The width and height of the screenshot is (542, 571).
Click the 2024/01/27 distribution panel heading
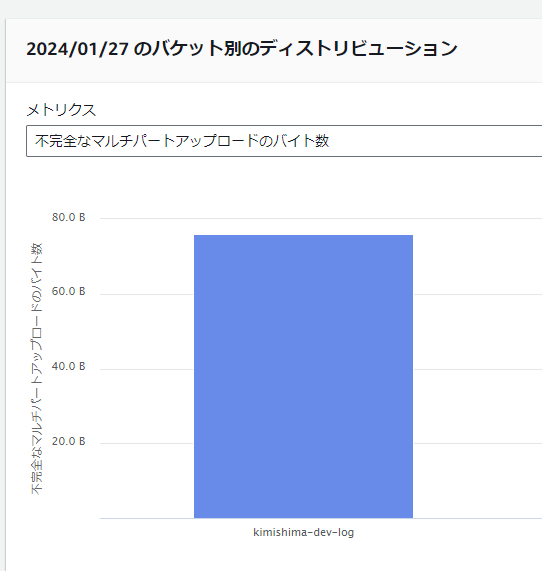pos(242,49)
